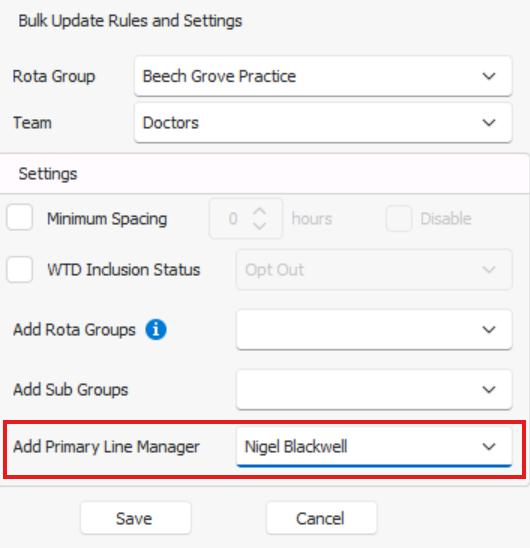Click the Beech Grove Practice text
530x548 pixels.
(219, 76)
